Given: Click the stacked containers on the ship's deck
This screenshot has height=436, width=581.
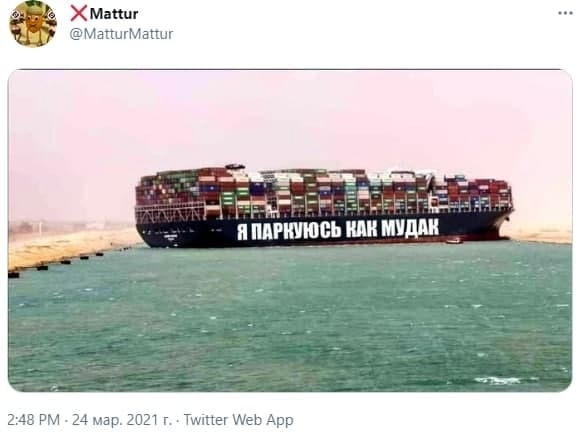Looking at the screenshot, I should click(x=323, y=193).
